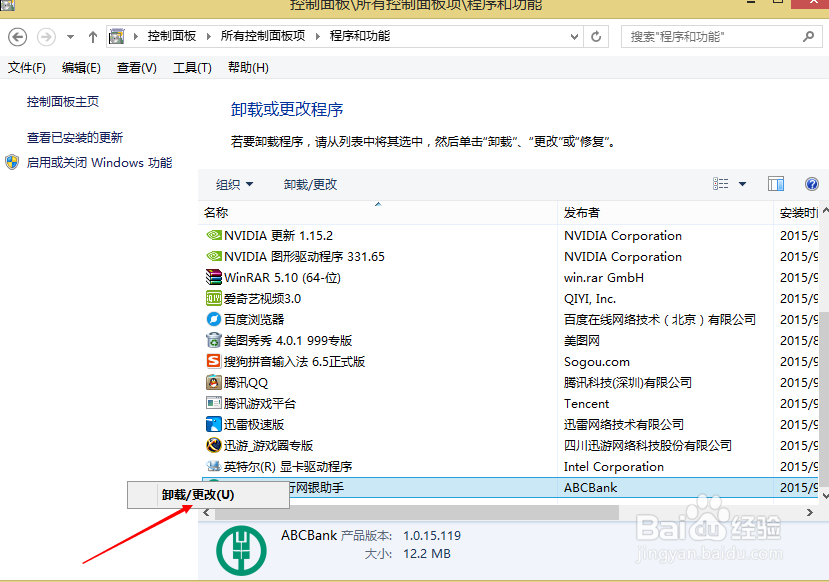Open 启用或关闭 Windows 功能 link
This screenshot has height=582, width=829.
click(99, 162)
